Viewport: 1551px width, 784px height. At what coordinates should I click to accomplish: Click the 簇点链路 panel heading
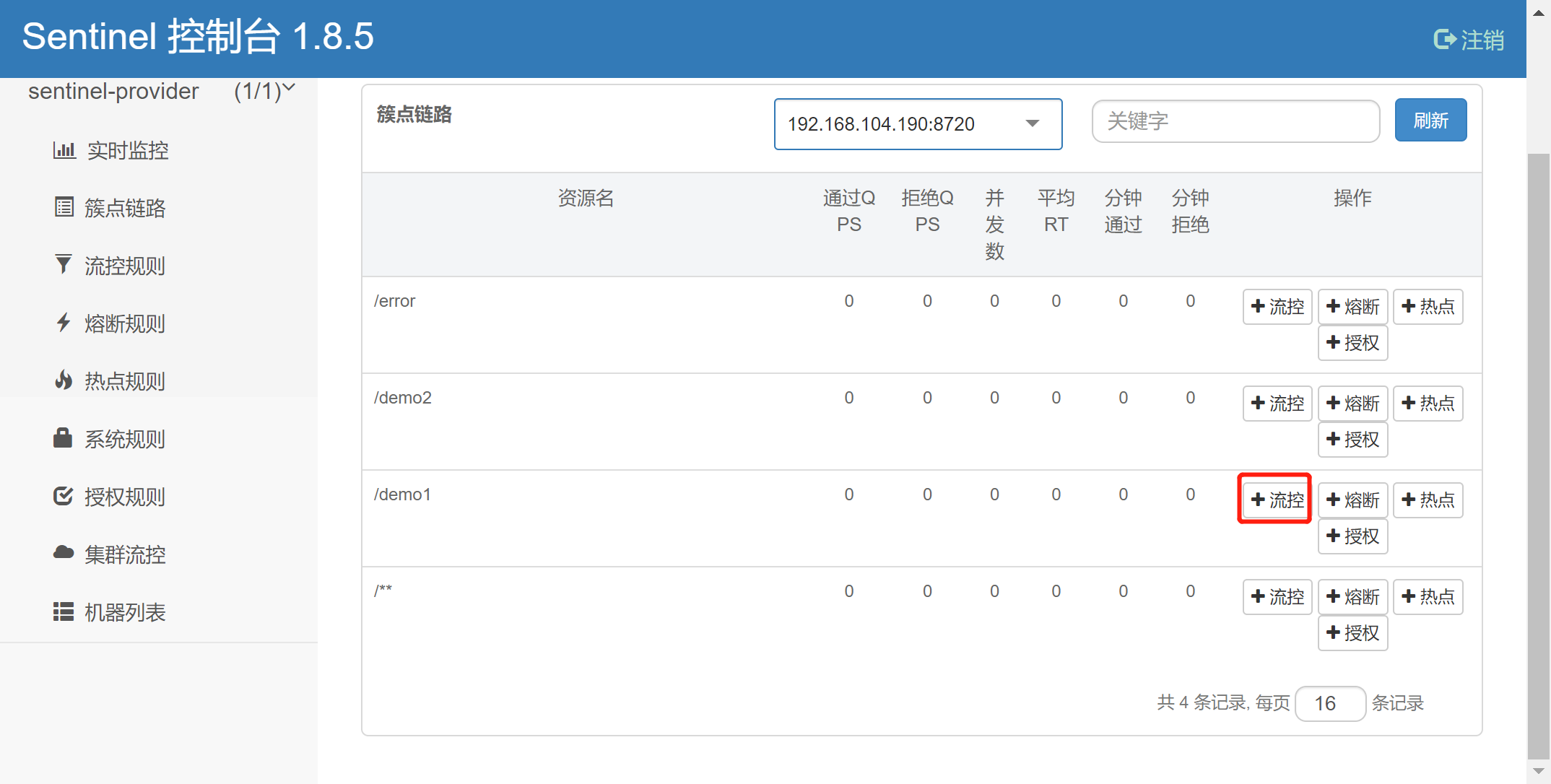(x=414, y=114)
